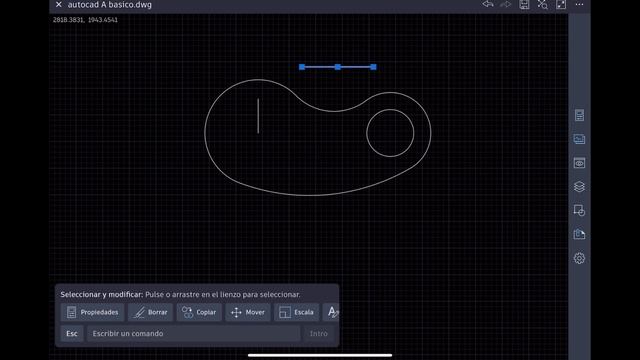Select the Mover command

coord(248,312)
